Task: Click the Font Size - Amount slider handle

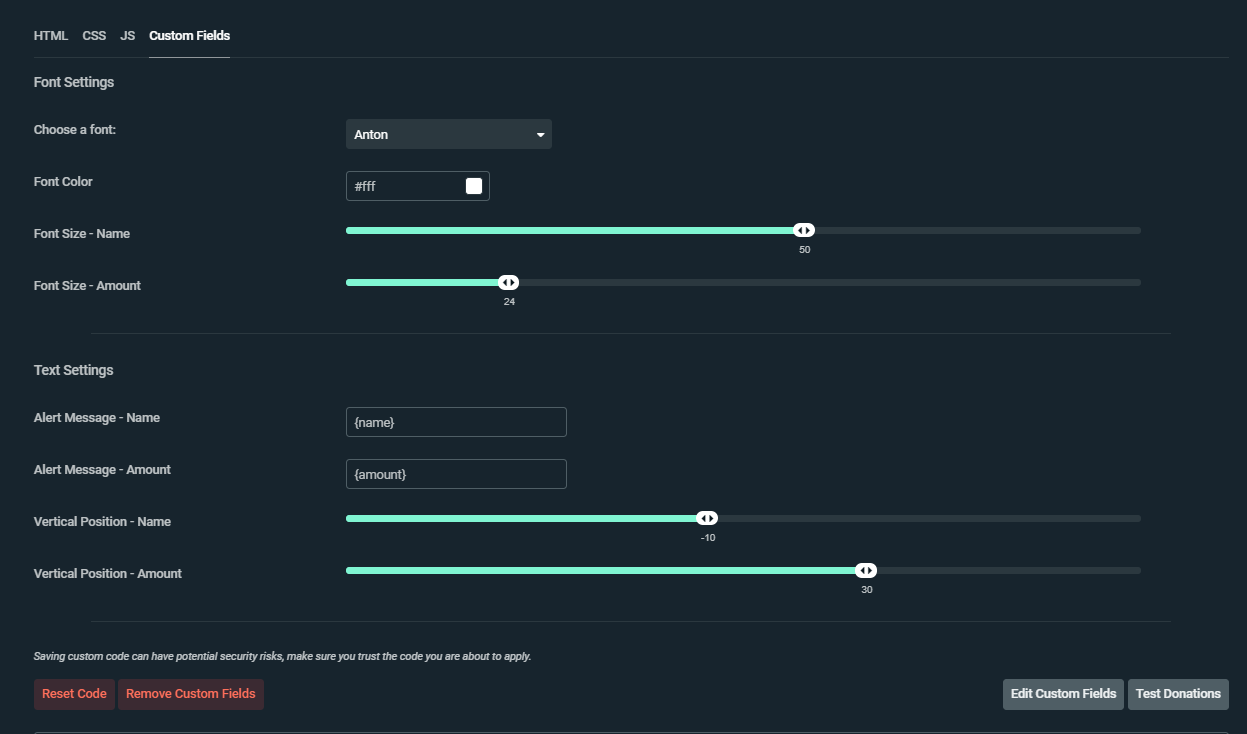Action: click(508, 282)
